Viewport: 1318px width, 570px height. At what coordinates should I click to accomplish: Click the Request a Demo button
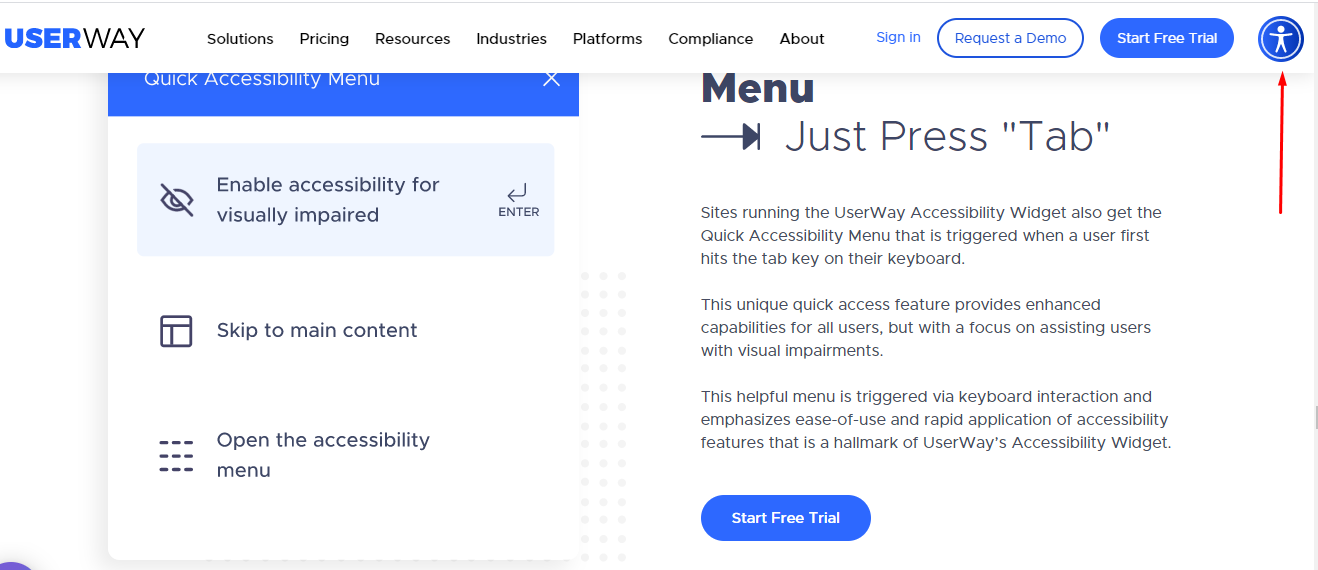[1010, 38]
